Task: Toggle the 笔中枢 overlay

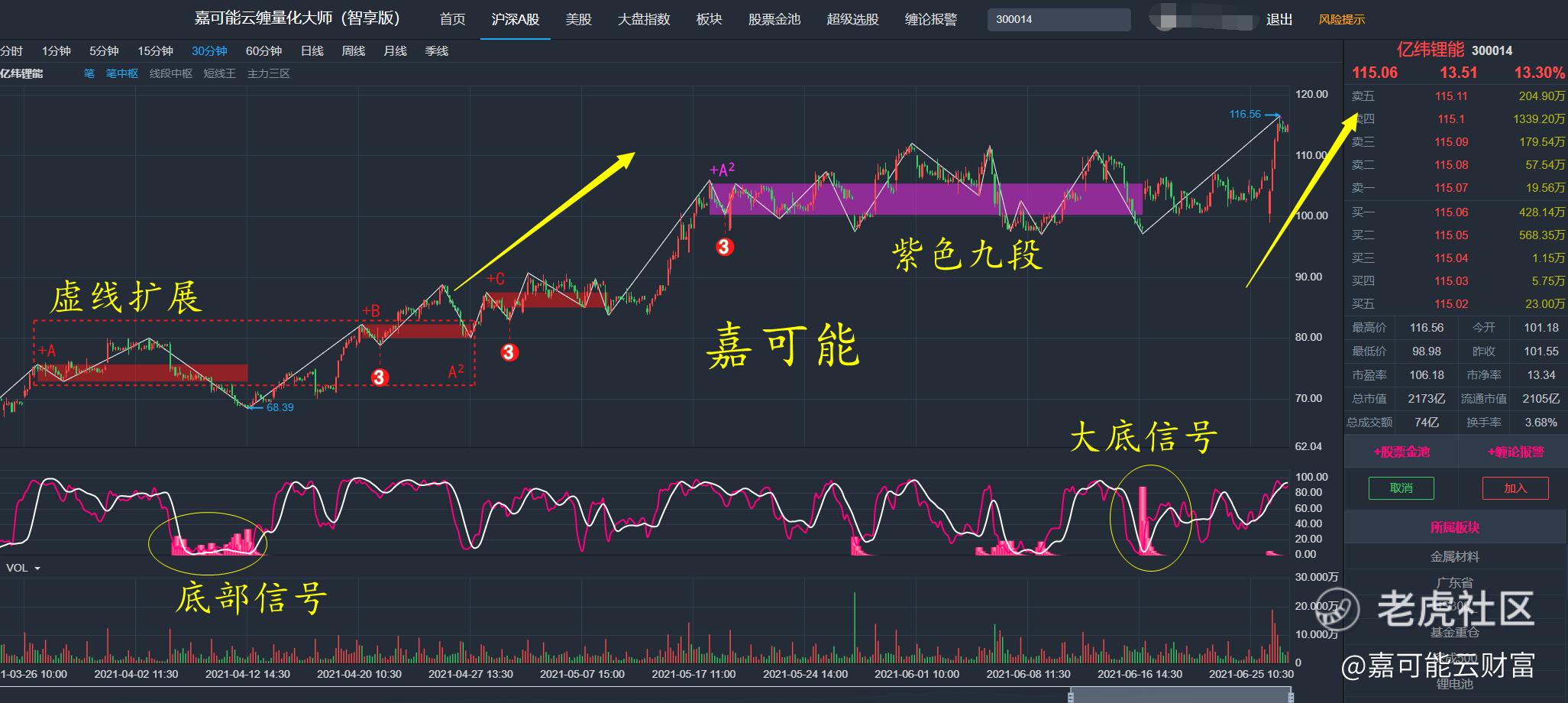Action: click(122, 73)
